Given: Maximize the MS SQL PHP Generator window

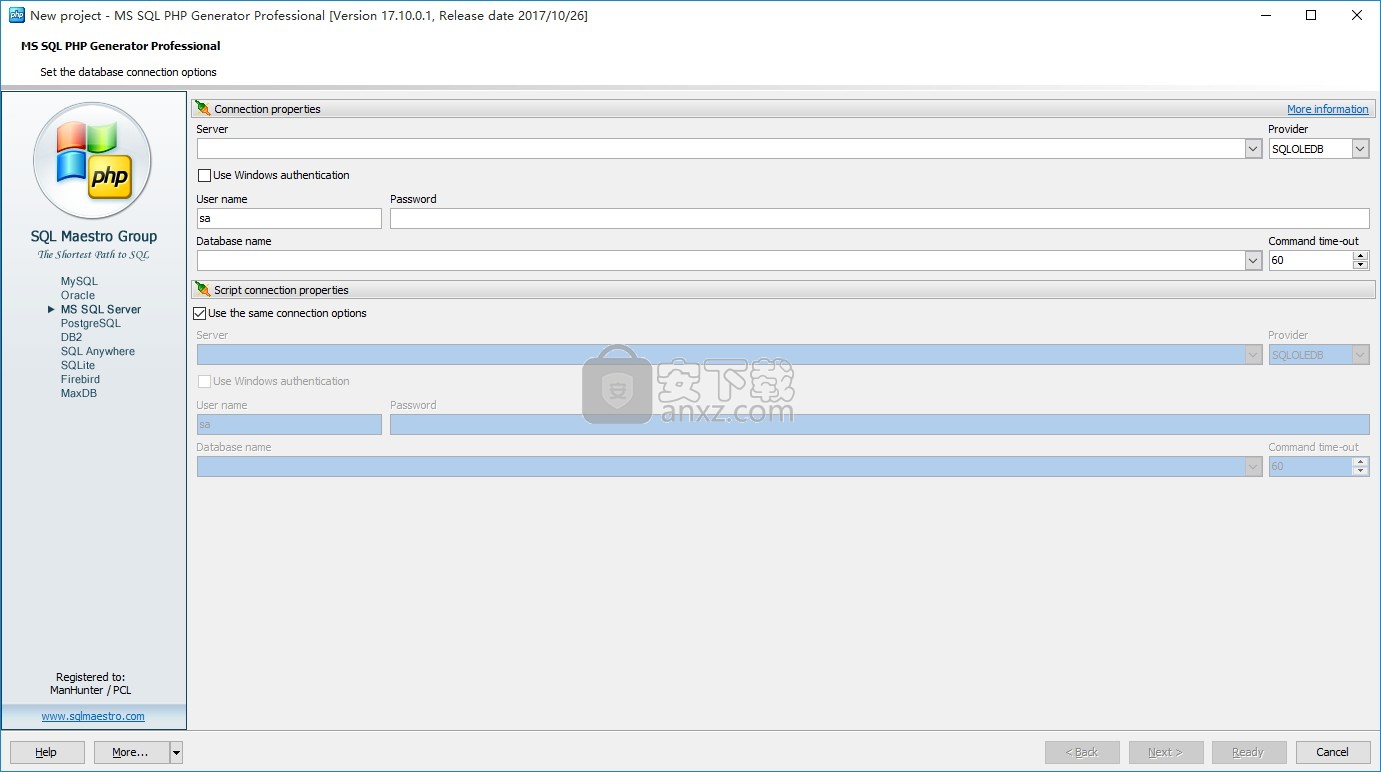Looking at the screenshot, I should pyautogui.click(x=1311, y=15).
